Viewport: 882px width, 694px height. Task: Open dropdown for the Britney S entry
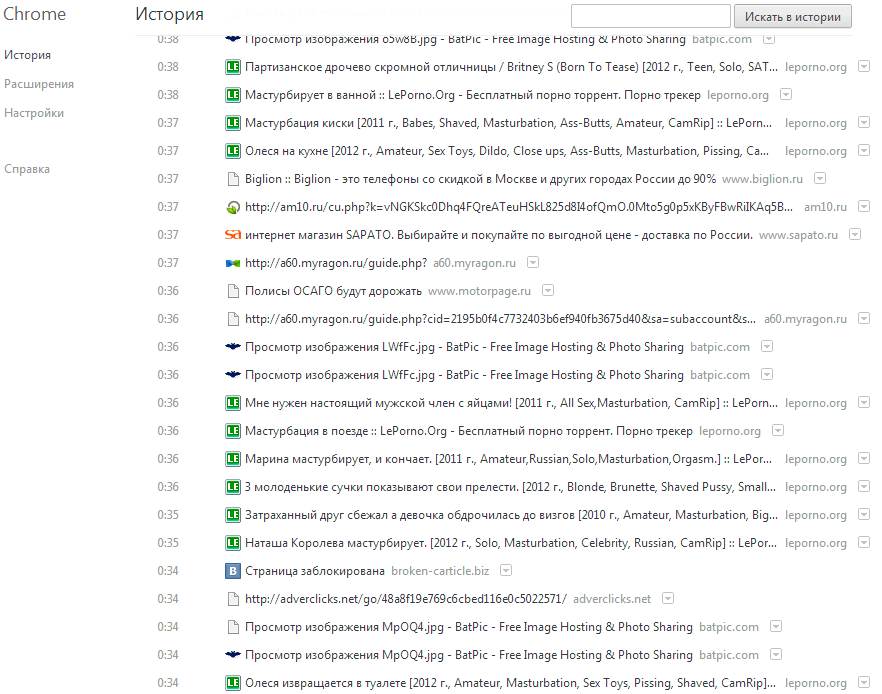863,66
